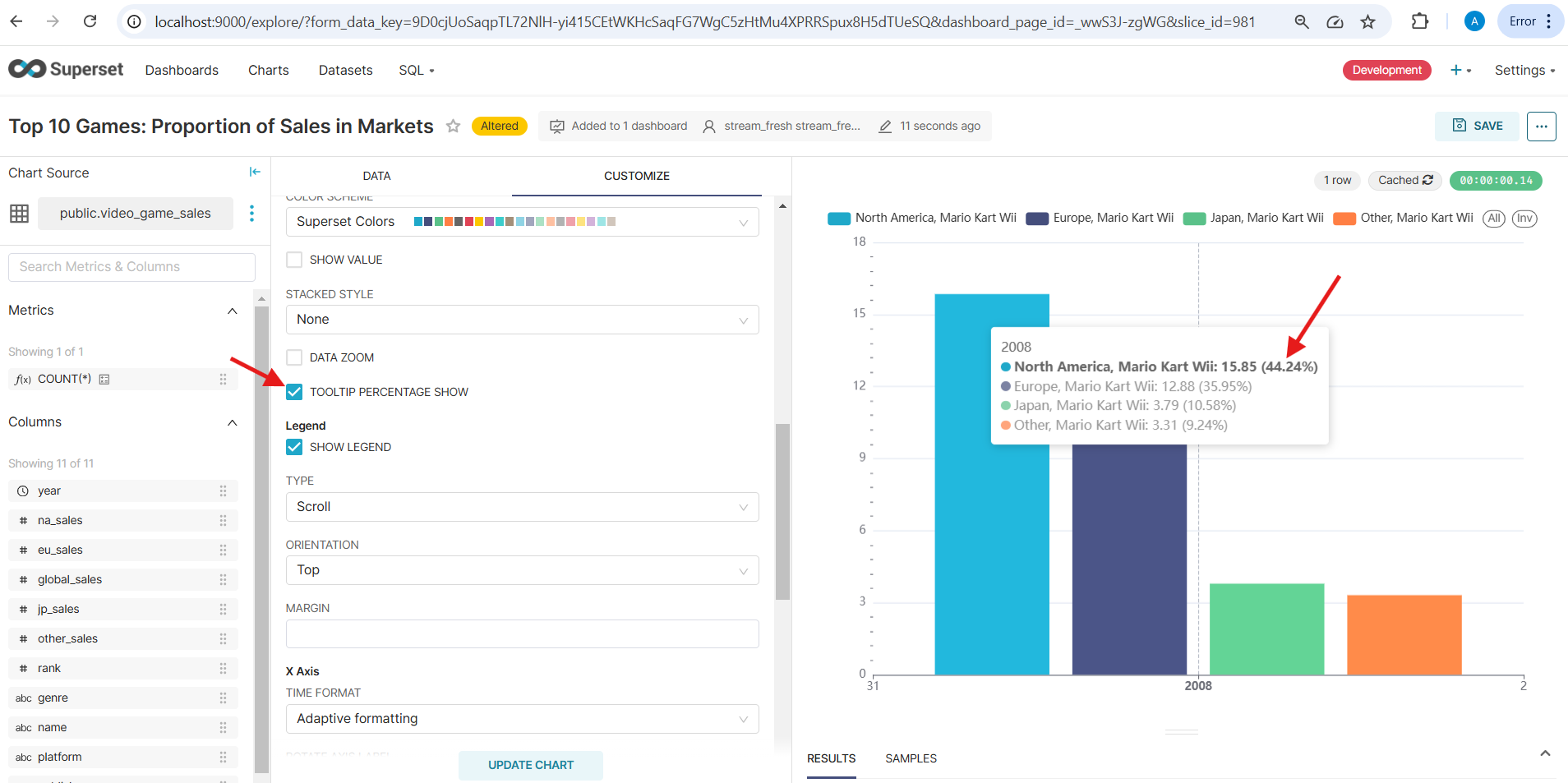Open the dataset's vertical dots menu
The image size is (1568, 783).
click(x=251, y=213)
